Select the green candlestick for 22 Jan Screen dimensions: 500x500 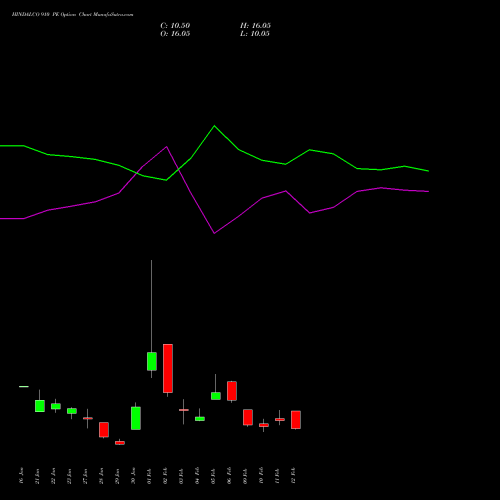coord(56,406)
